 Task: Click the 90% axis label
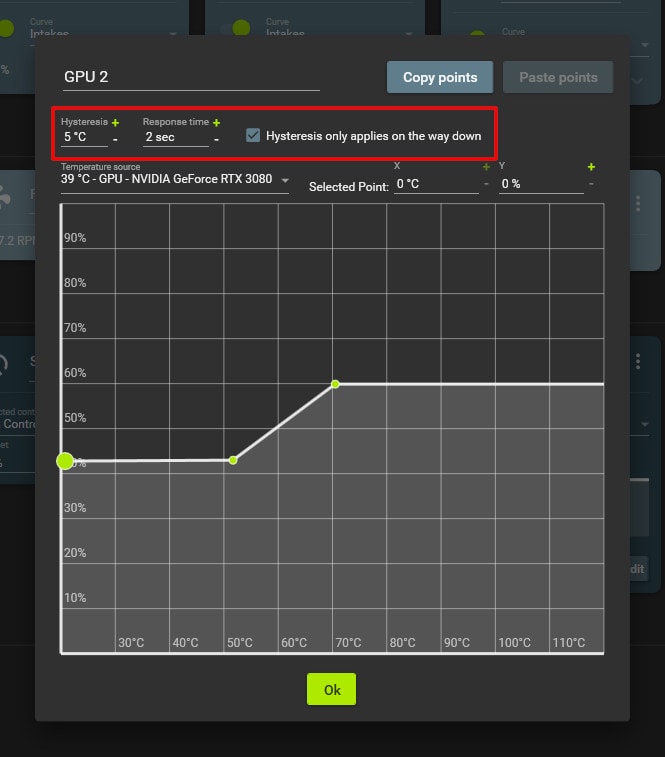coord(75,238)
